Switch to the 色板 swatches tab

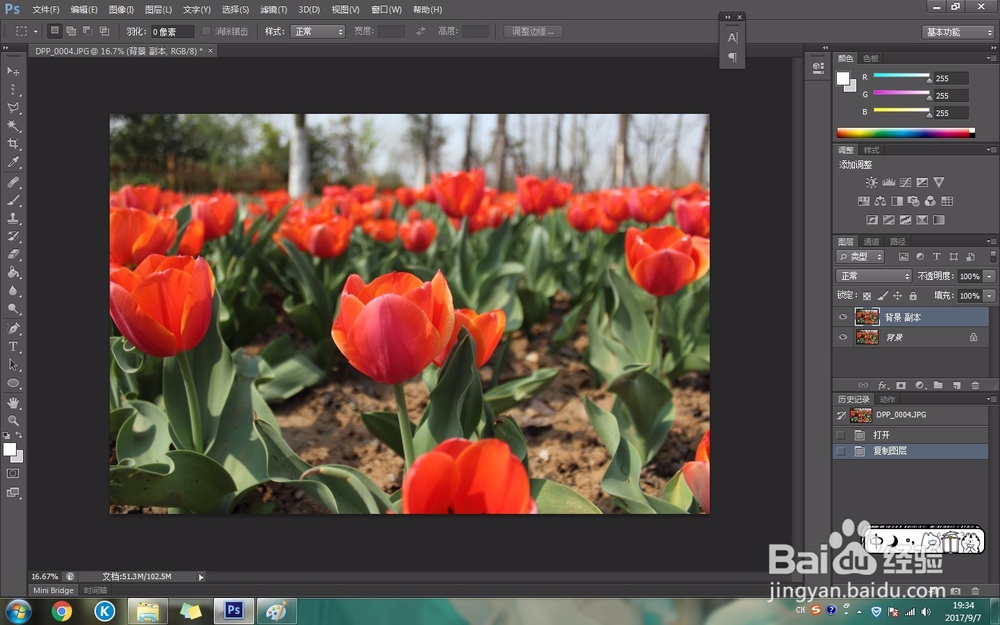pyautogui.click(x=871, y=58)
